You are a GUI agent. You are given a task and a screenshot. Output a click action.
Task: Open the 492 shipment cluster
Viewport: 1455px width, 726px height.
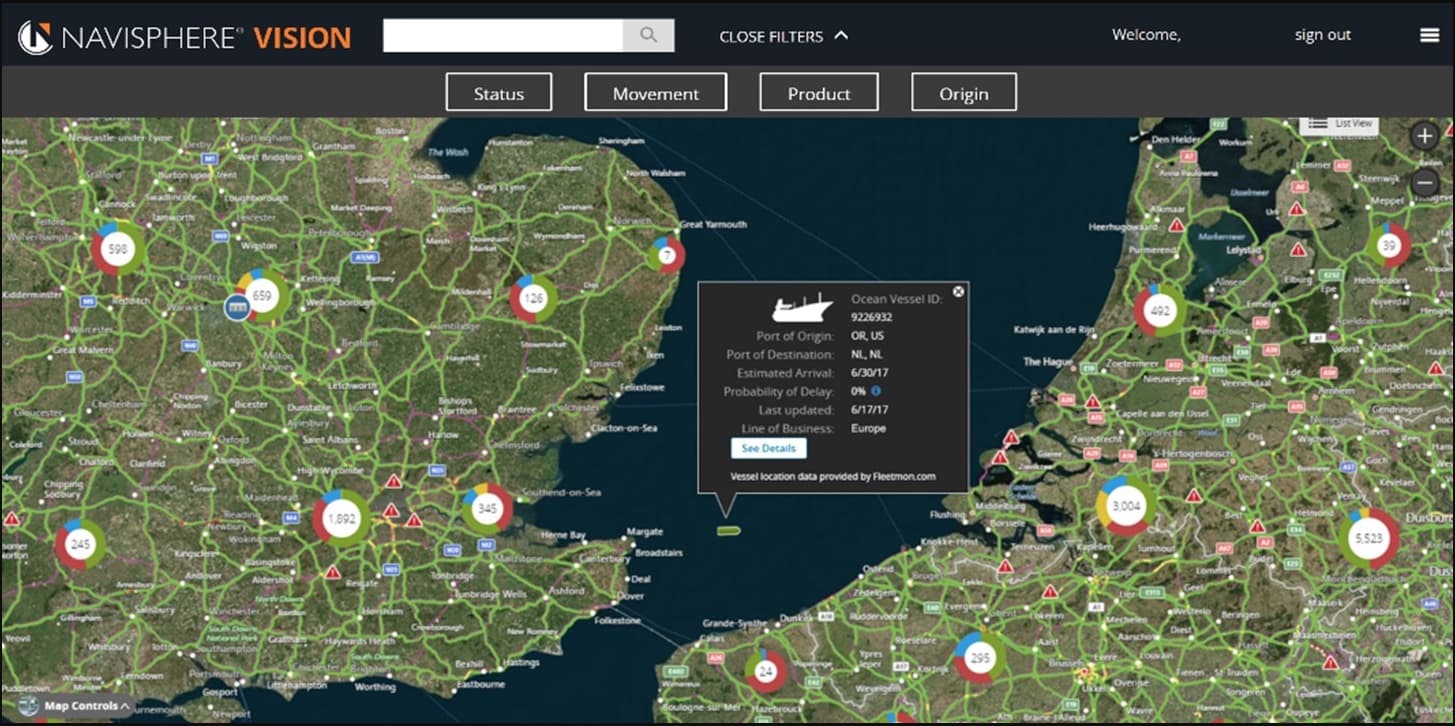(1160, 311)
